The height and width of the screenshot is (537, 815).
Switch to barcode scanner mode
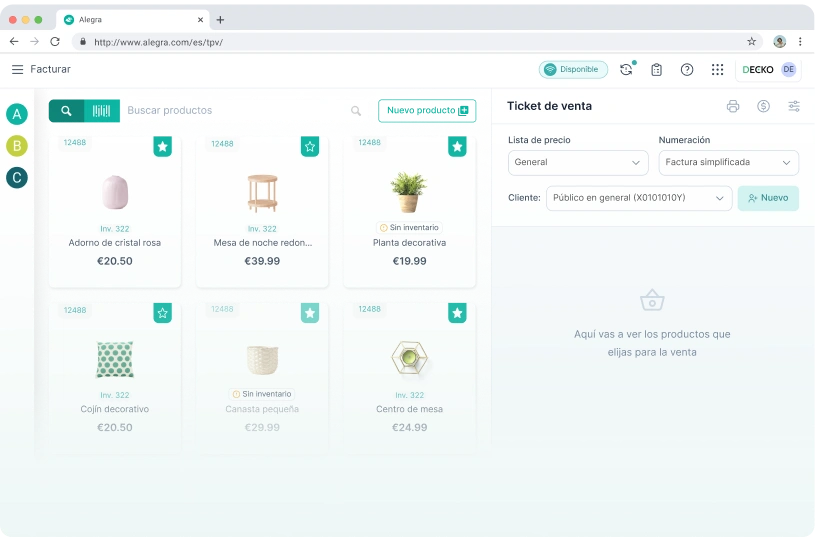[102, 111]
